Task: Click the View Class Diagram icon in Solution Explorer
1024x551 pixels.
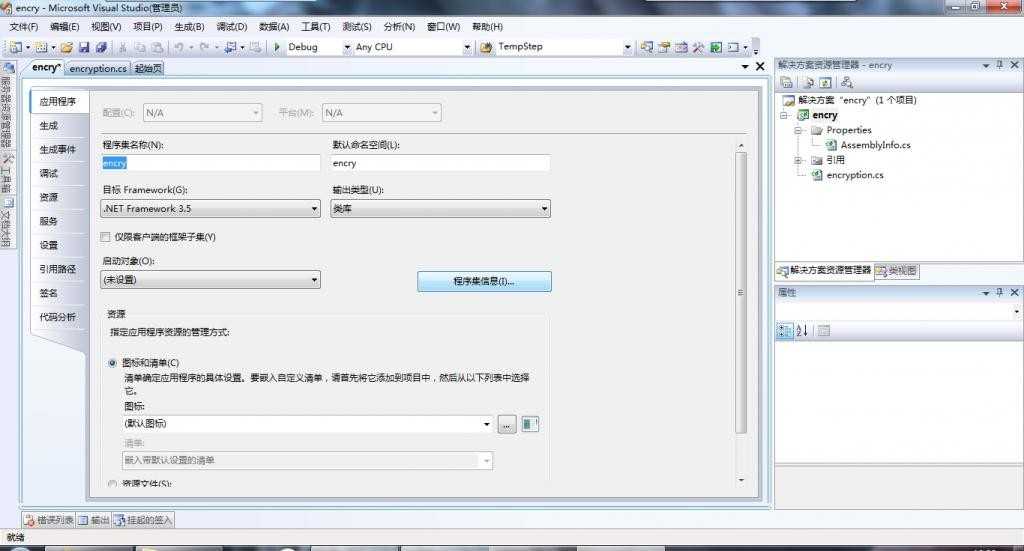Action: [847, 82]
